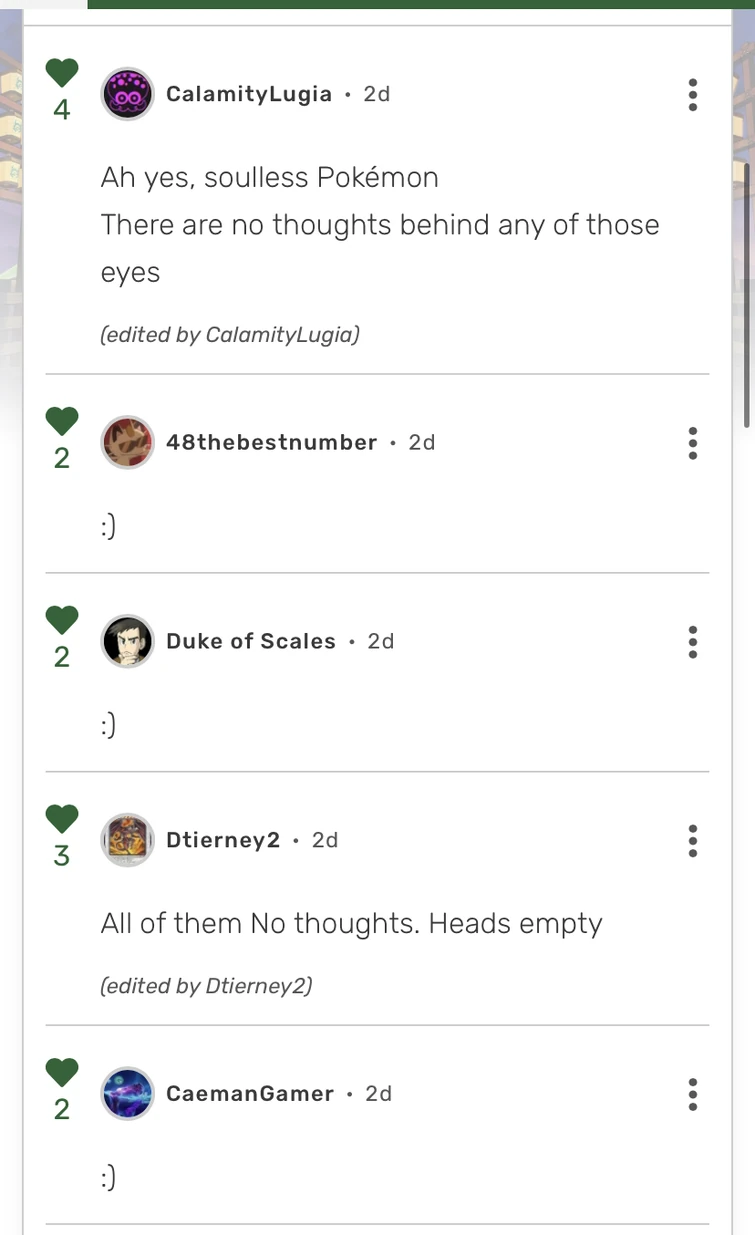Screen dimensions: 755x1235
Task: Click the Dtierney2 username
Action: pyautogui.click(x=223, y=840)
